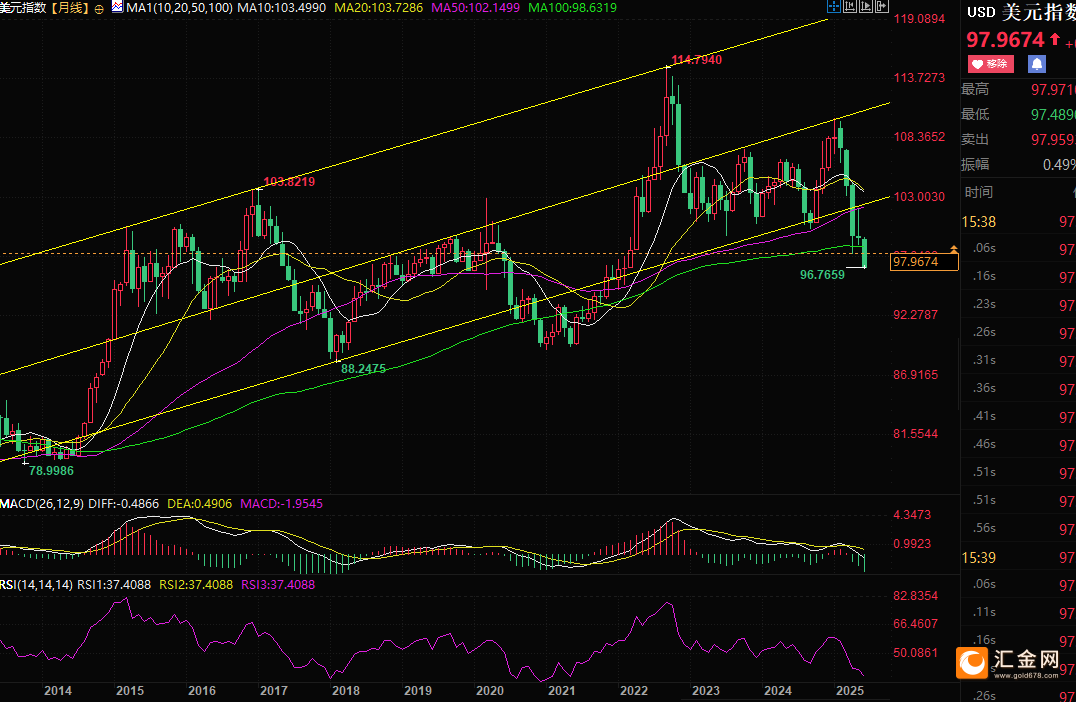
Task: Click the 103.8219 peak label
Action: click(289, 182)
